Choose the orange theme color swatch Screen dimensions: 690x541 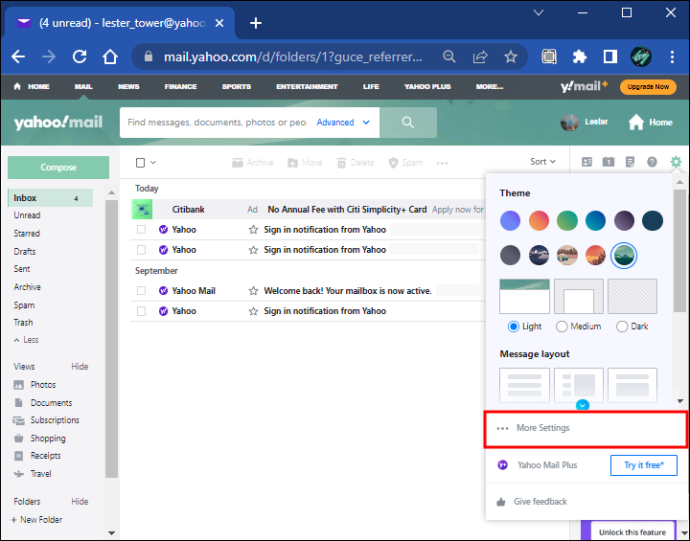tap(539, 221)
